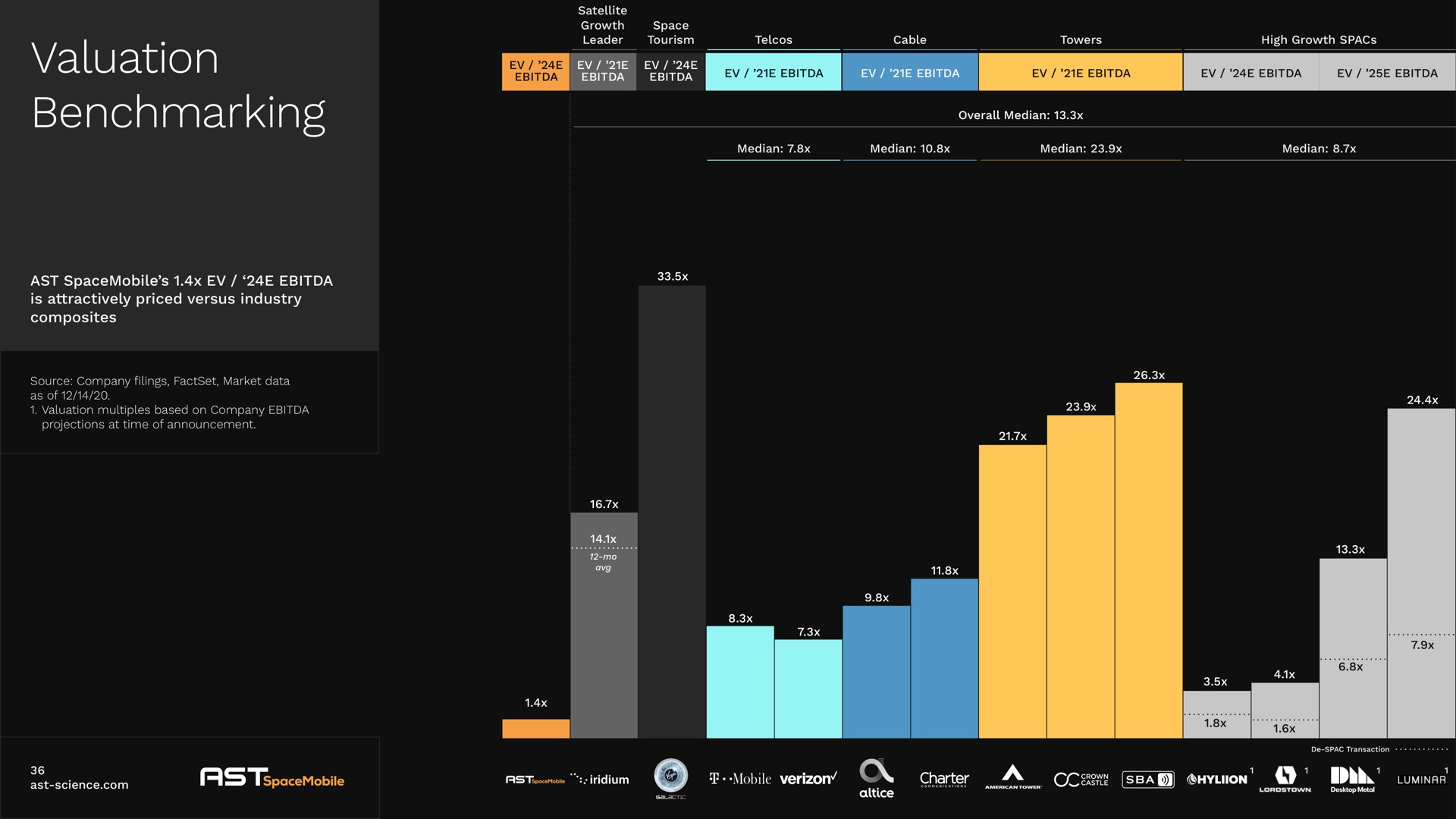This screenshot has height=819, width=1456.
Task: Select the orange EV / '24E EBITDA header
Action: tap(535, 72)
